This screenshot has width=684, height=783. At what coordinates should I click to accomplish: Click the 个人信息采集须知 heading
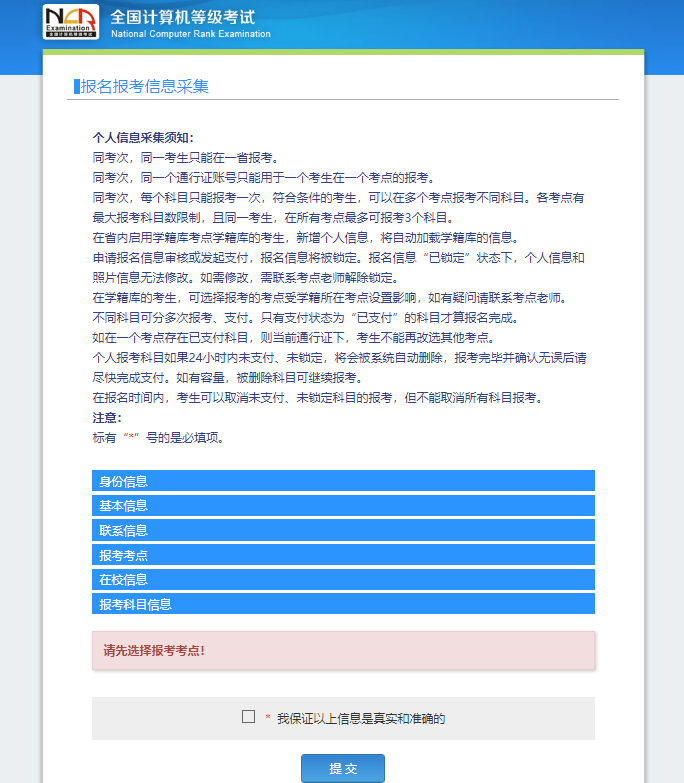tap(143, 138)
